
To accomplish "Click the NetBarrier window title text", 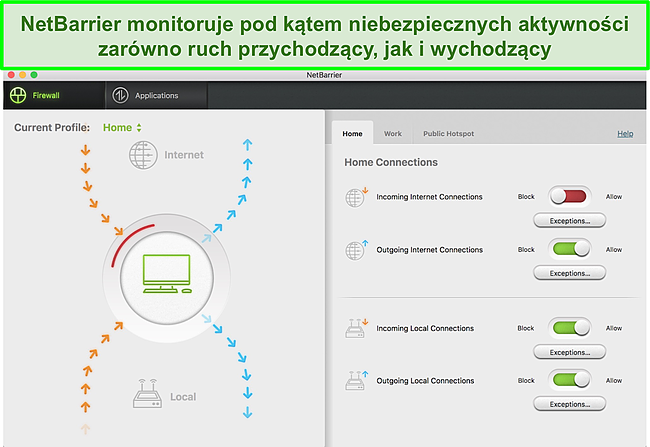I will point(324,75).
